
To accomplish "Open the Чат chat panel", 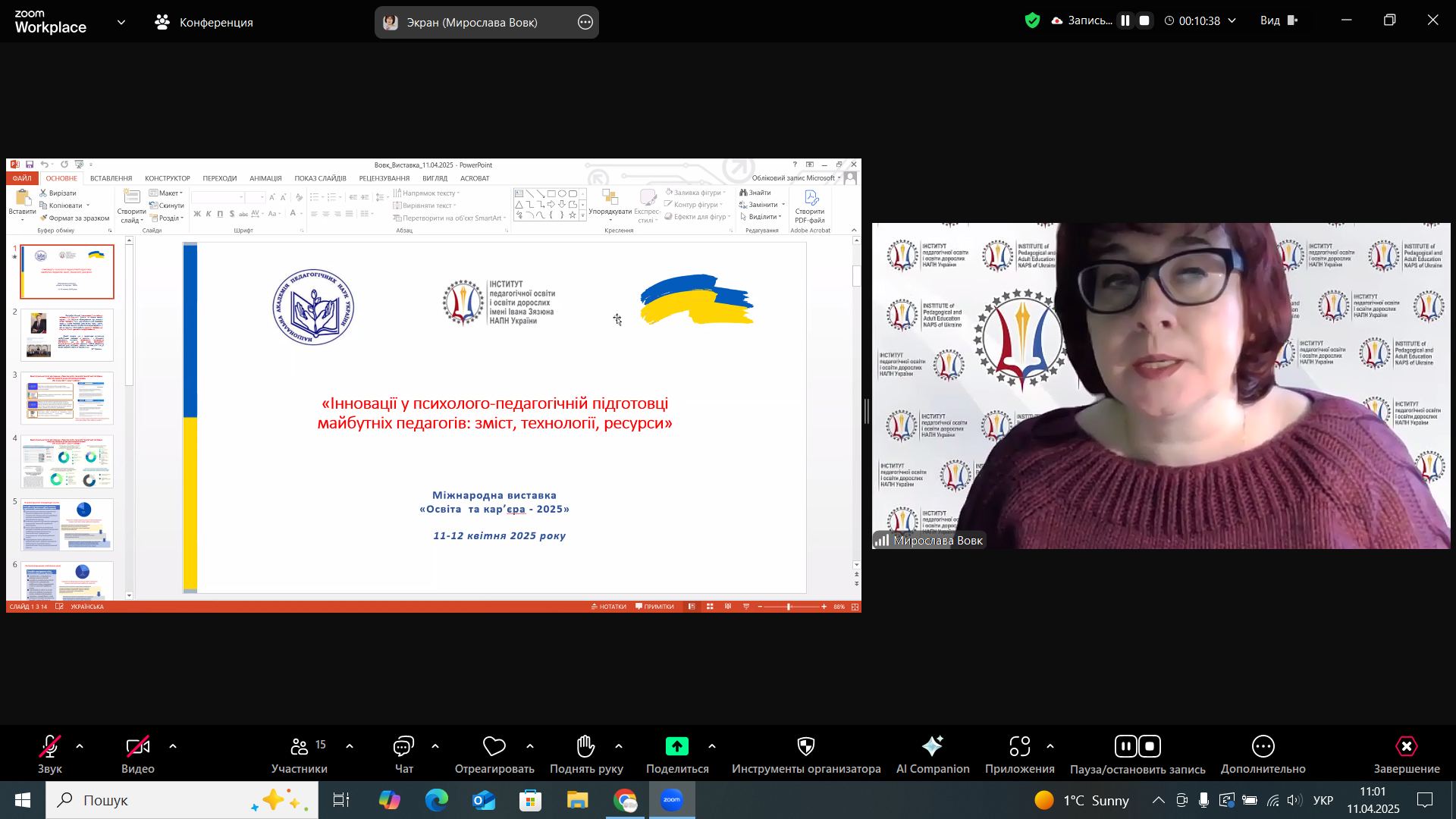I will pyautogui.click(x=403, y=755).
